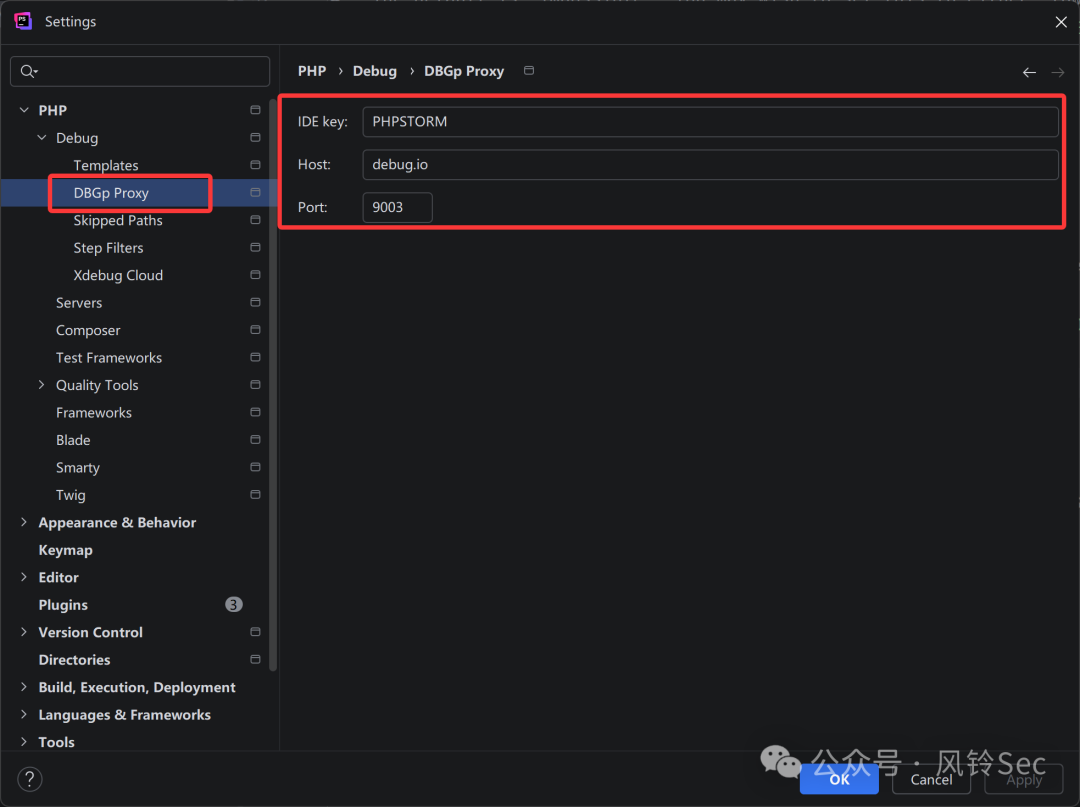Screen dimensions: 1080x807
Task: Click the forward arrow in settings header
Action: 1057,72
